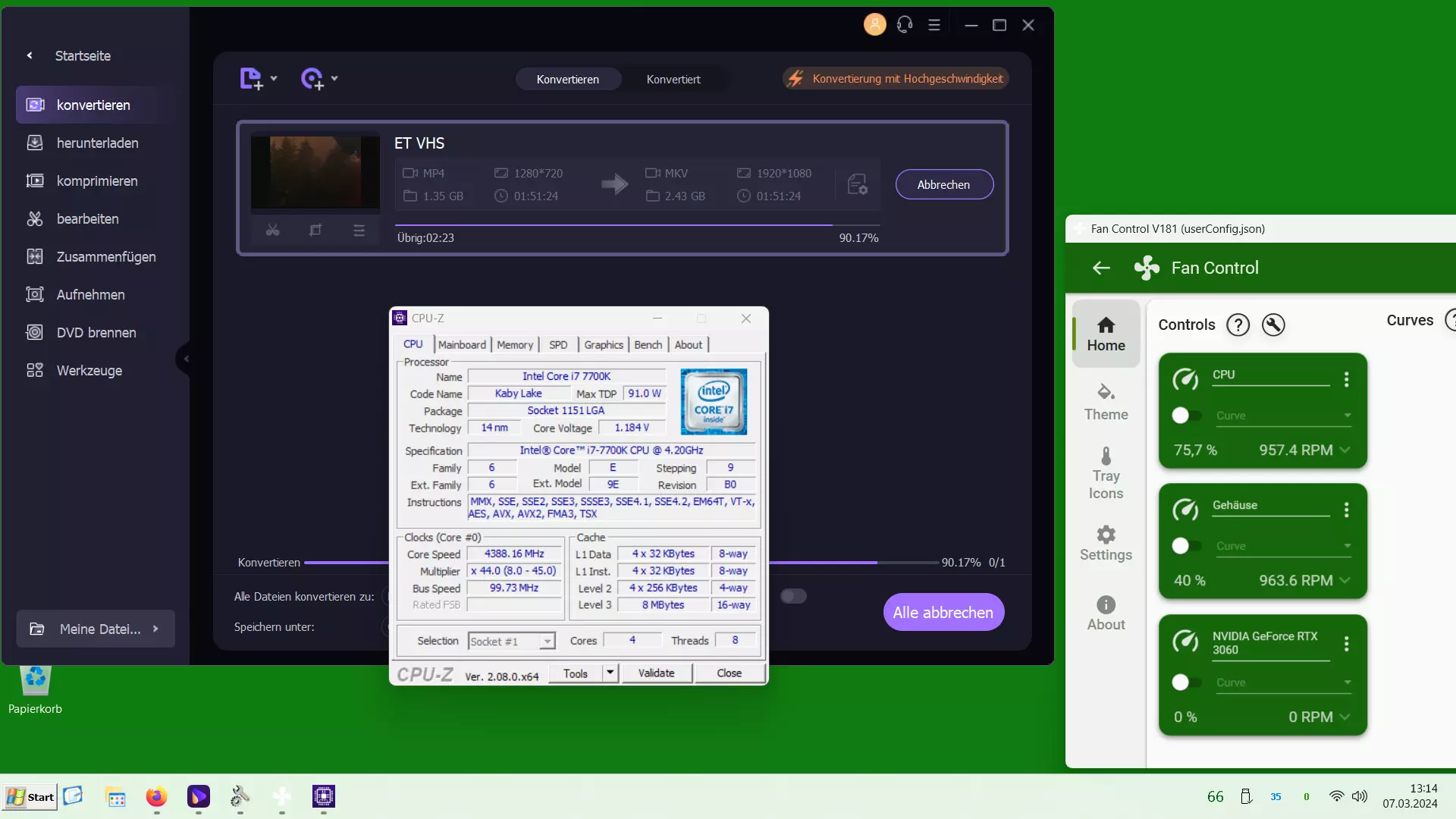Open Theme in Fan Control sidebar
Image resolution: width=1456 pixels, height=819 pixels.
(1106, 403)
